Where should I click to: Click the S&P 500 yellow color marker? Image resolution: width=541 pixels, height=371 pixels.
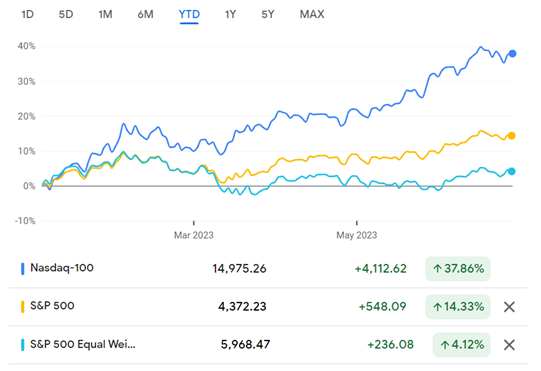[23, 307]
